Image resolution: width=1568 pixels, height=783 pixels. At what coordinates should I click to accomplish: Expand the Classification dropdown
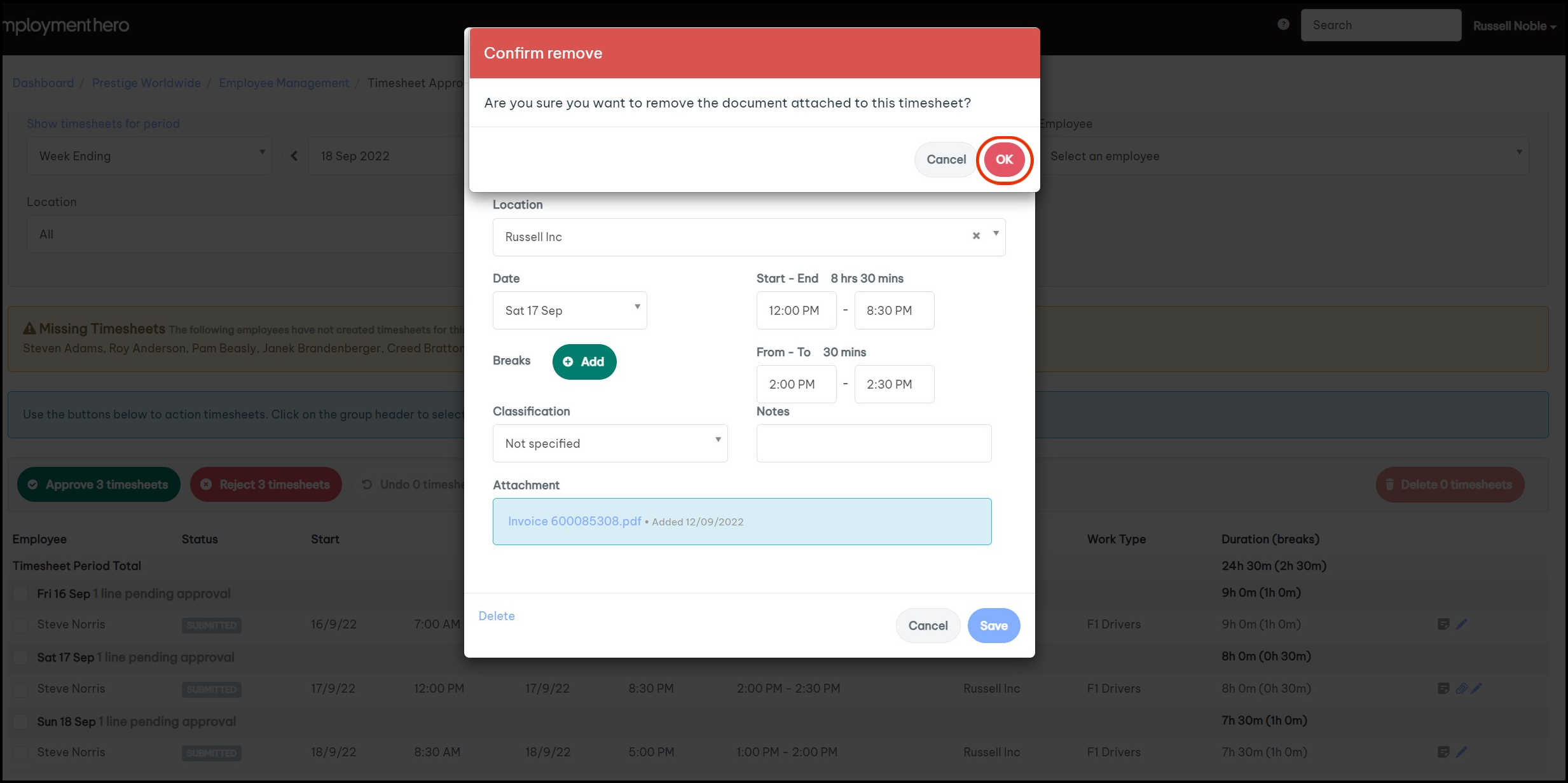[x=610, y=443]
